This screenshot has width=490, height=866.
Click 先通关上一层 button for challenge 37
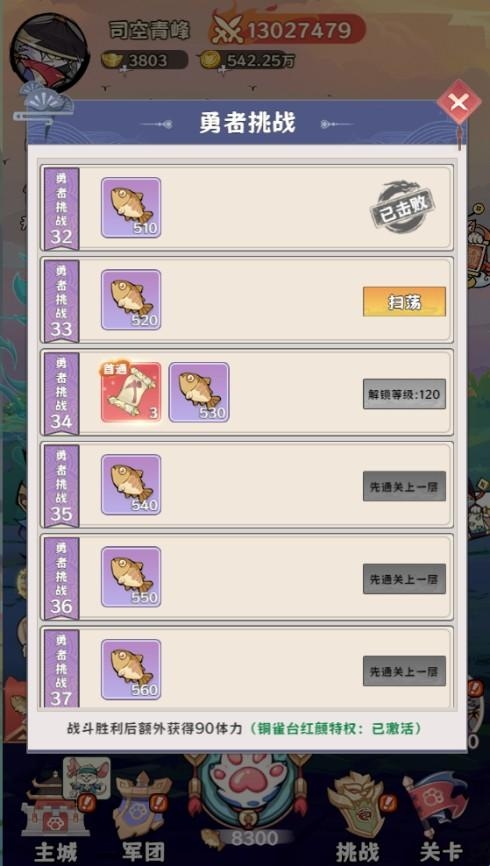(x=404, y=671)
